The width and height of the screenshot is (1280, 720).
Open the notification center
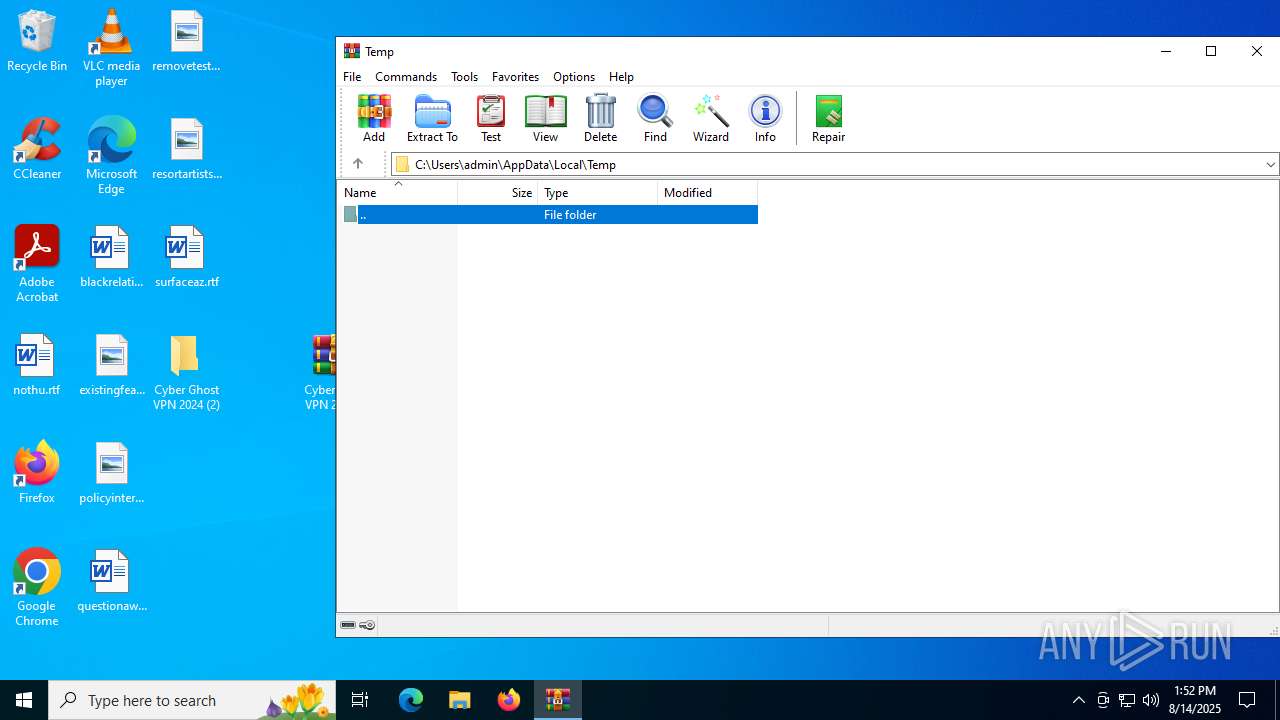point(1247,700)
